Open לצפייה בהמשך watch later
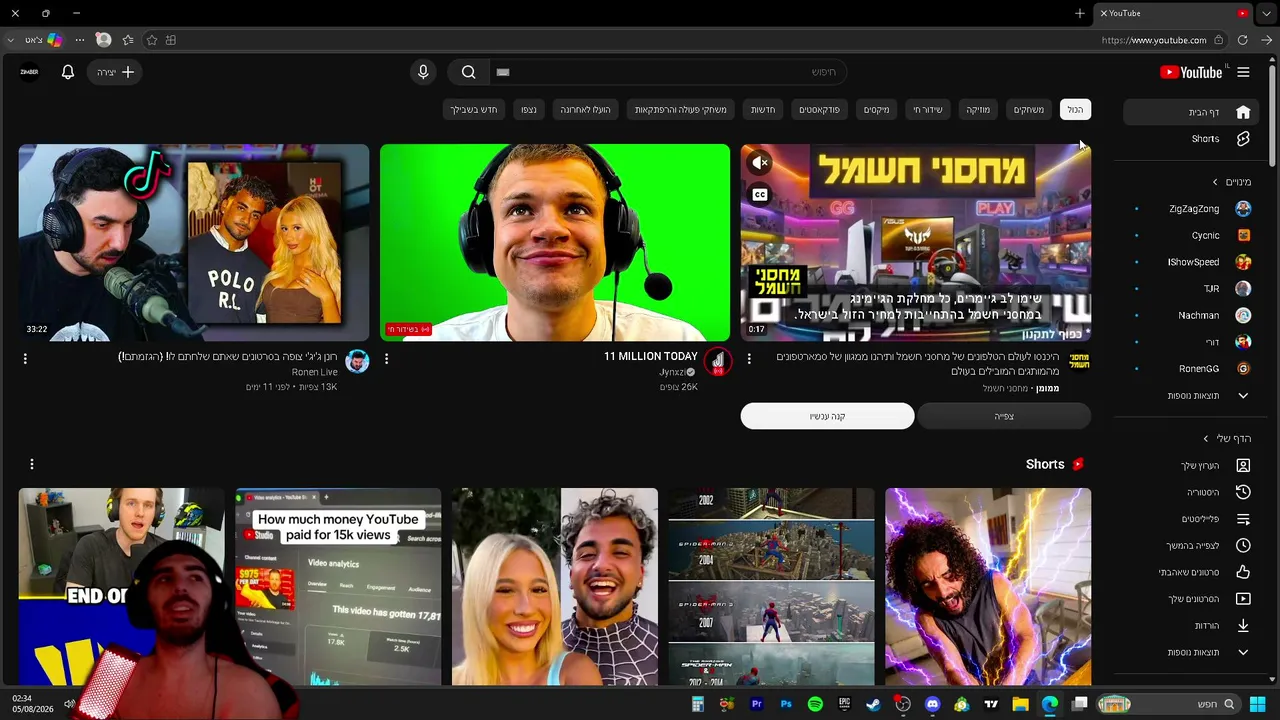The width and height of the screenshot is (1280, 720). (x=1192, y=546)
